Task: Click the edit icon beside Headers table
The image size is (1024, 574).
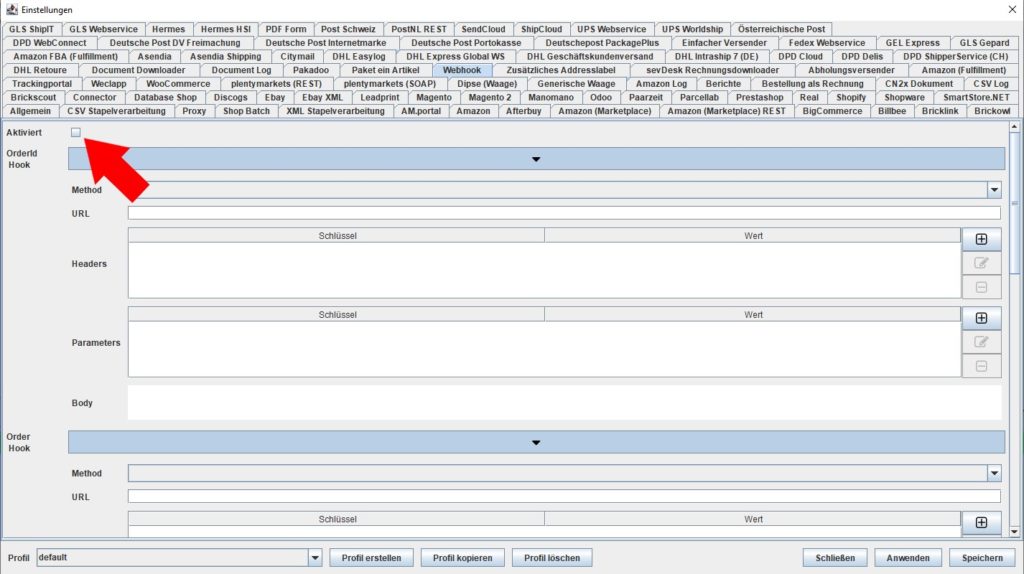Action: [x=981, y=263]
